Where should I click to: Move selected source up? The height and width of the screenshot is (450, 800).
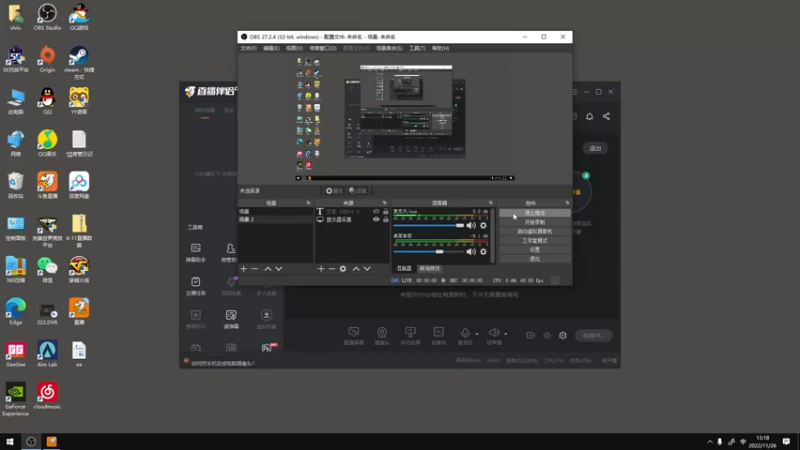click(x=356, y=268)
